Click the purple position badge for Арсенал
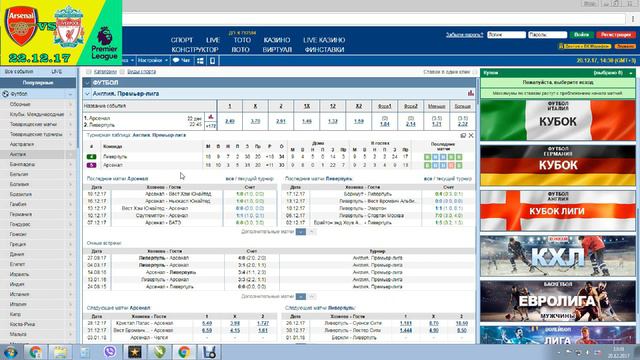Screen dimensions: 640x360 pos(91,165)
